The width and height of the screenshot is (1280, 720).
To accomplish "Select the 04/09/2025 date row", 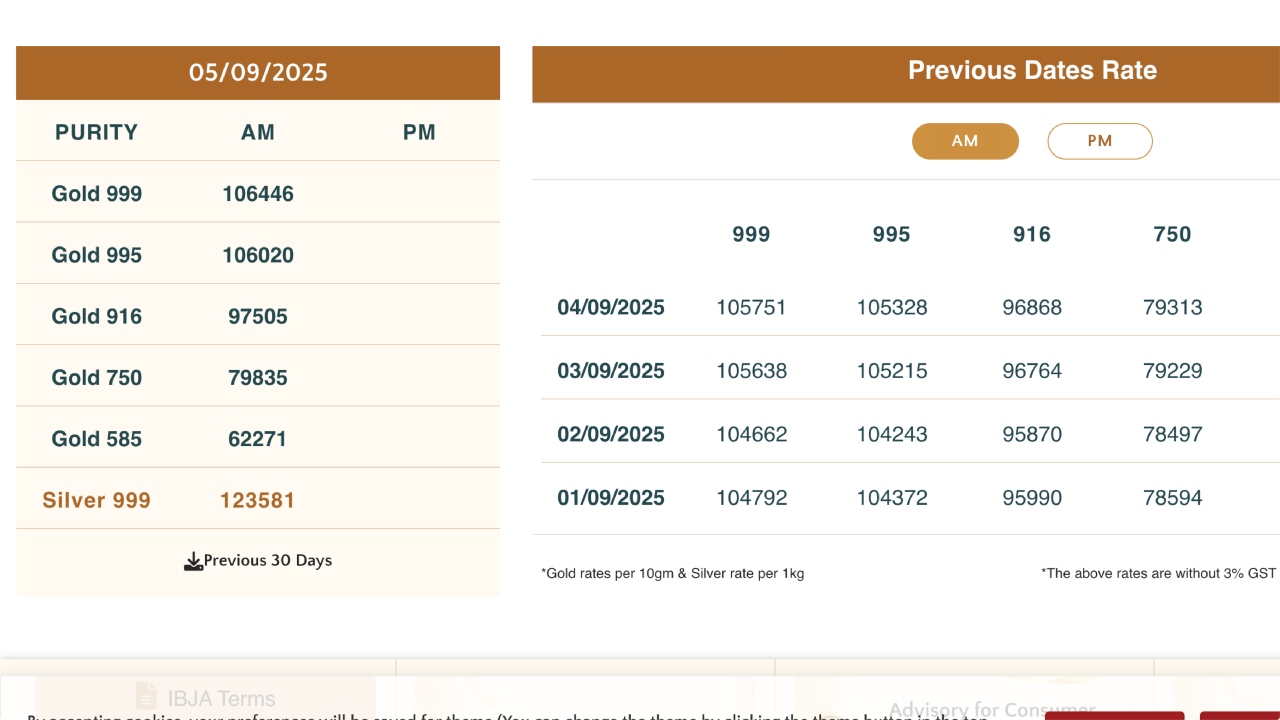I will tap(611, 308).
